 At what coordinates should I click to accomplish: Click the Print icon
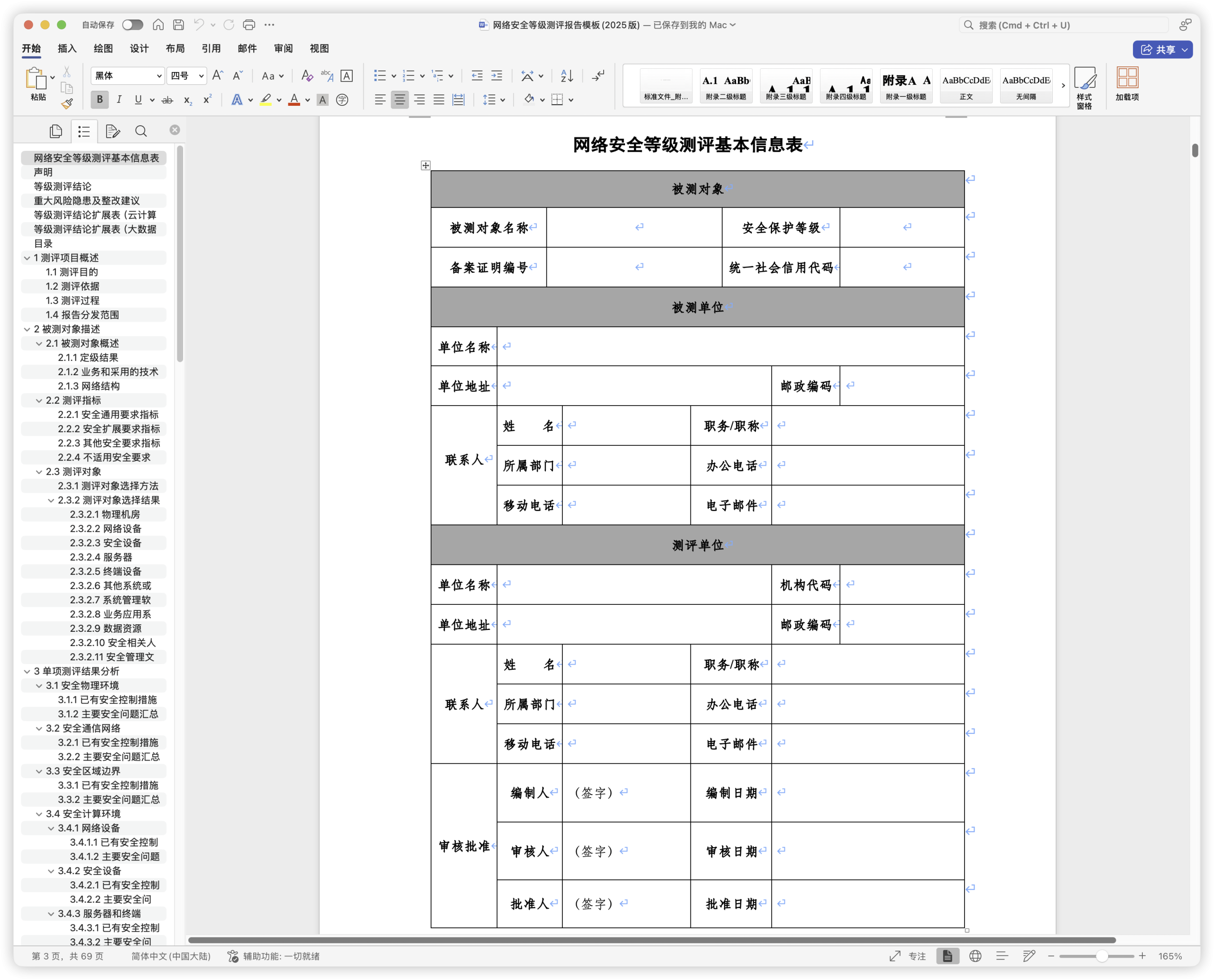[x=249, y=25]
